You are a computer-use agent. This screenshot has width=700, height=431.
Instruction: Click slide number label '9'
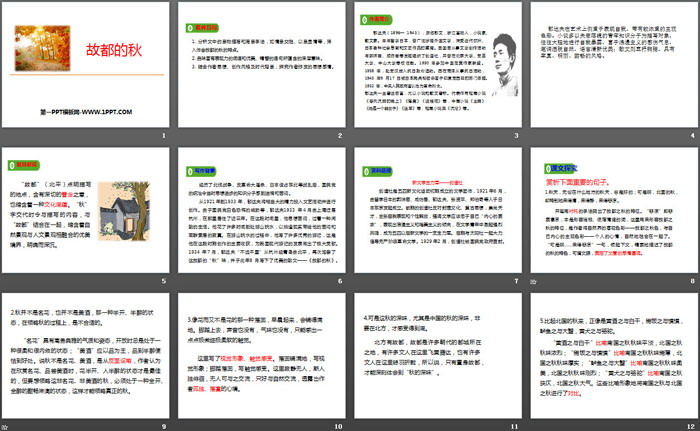pos(164,427)
